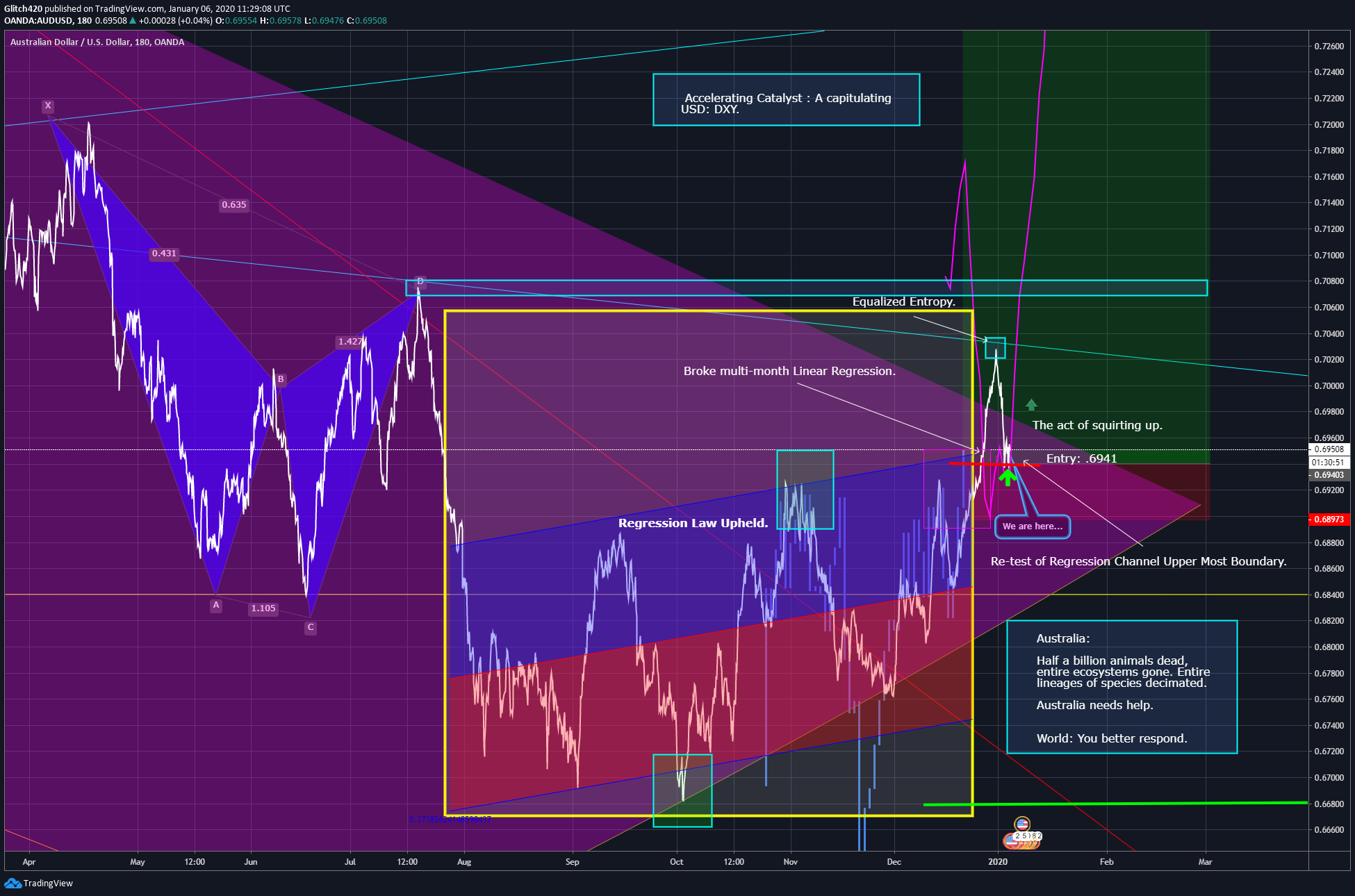Select the 'Broke multi-month Linear Regression.' annotation
The image size is (1355, 896).
click(x=789, y=371)
